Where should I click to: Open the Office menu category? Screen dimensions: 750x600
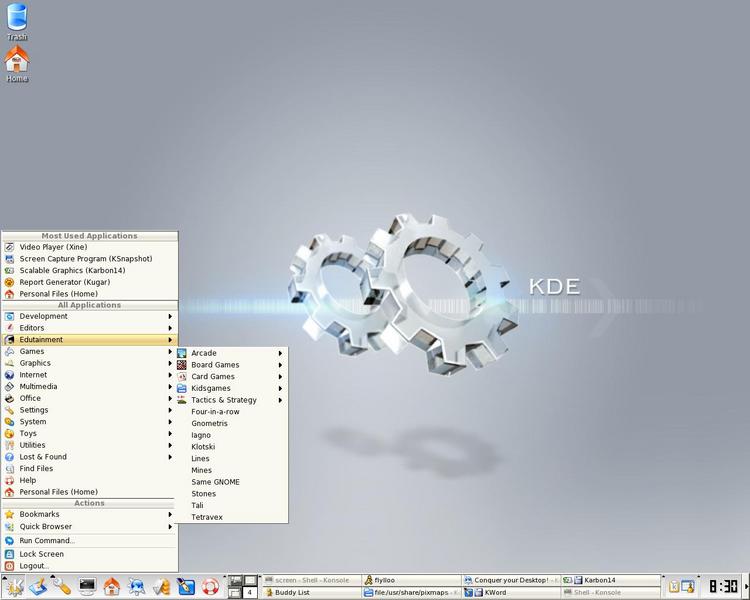[x=89, y=399]
